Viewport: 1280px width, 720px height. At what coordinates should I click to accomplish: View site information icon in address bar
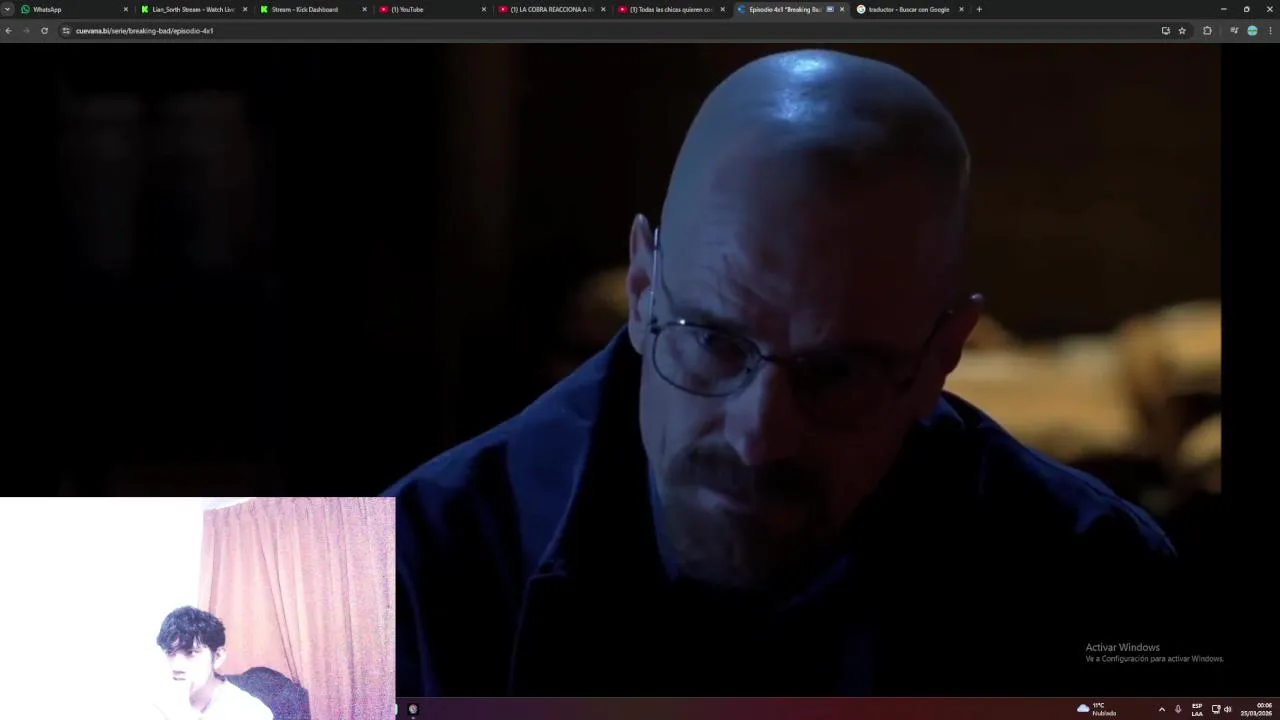(x=66, y=31)
